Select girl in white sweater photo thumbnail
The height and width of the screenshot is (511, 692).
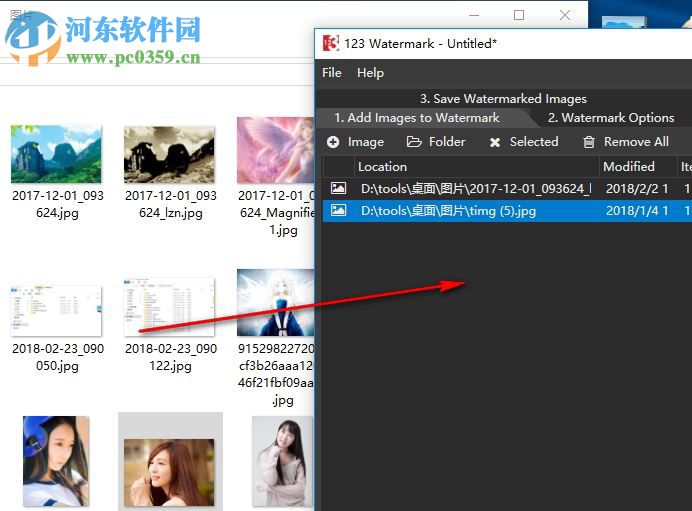282,461
